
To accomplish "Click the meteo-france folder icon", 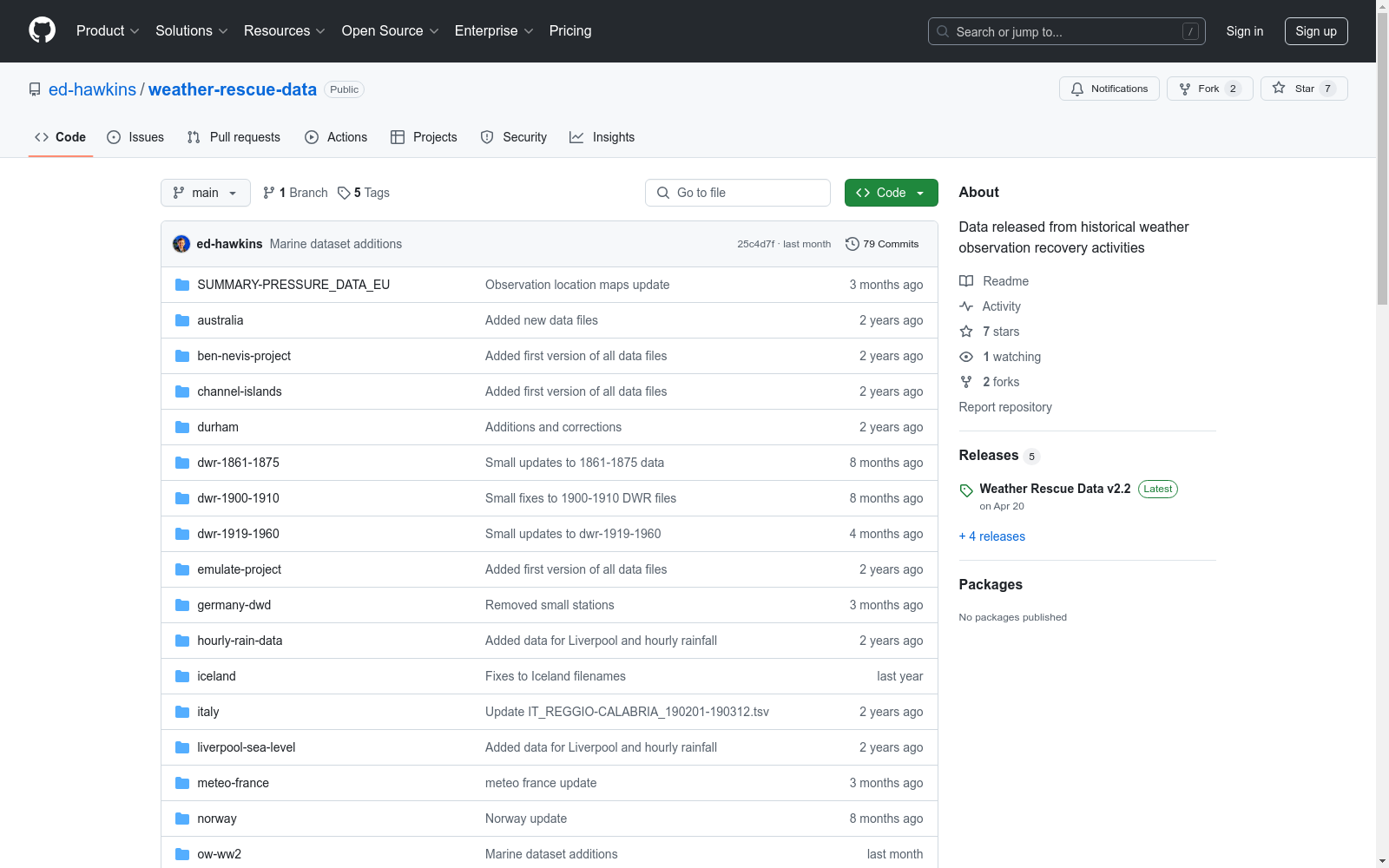I will [x=182, y=783].
